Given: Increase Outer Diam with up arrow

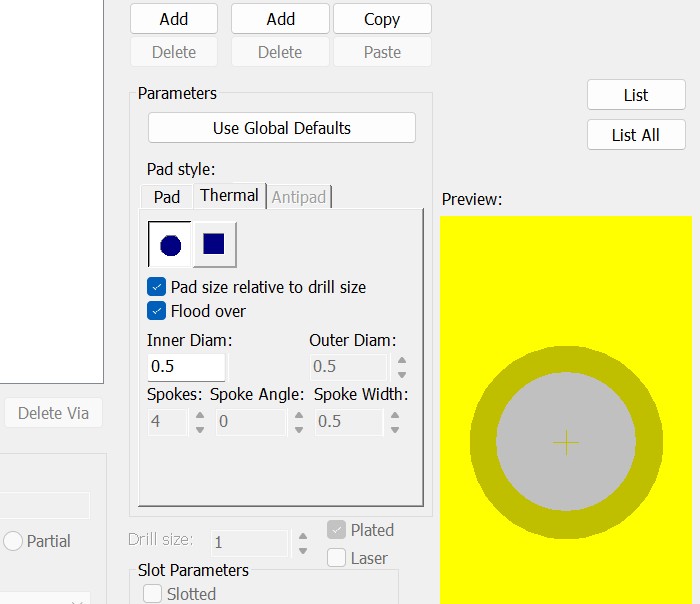Looking at the screenshot, I should coord(401,360).
